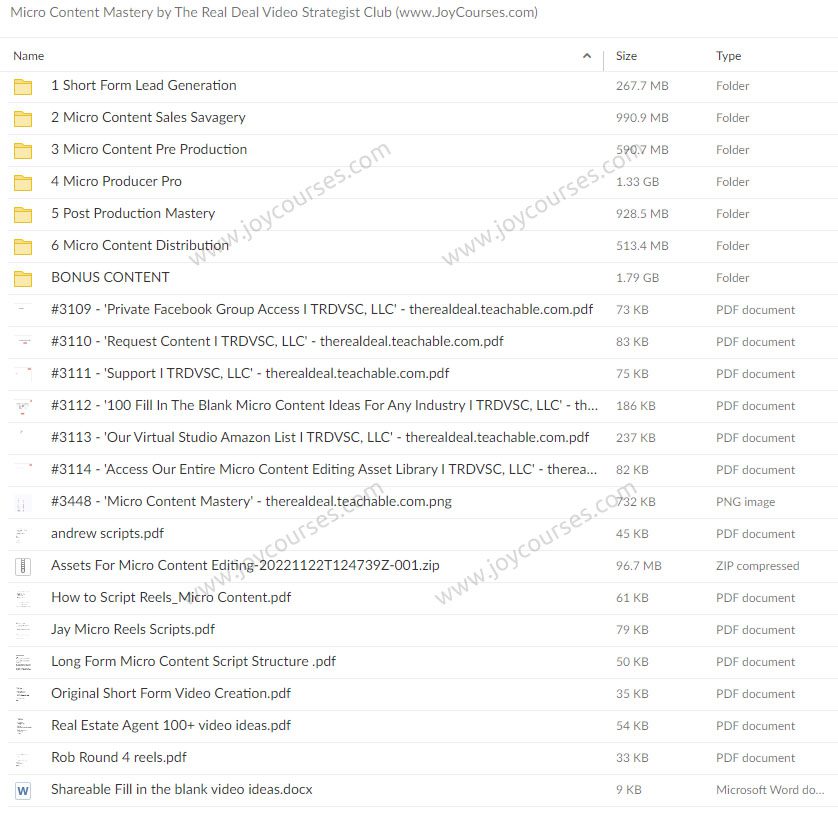Screen dimensions: 838x817
Task: Open the folder icon for 1 Short Form Lead Generation
Action: pyautogui.click(x=23, y=87)
